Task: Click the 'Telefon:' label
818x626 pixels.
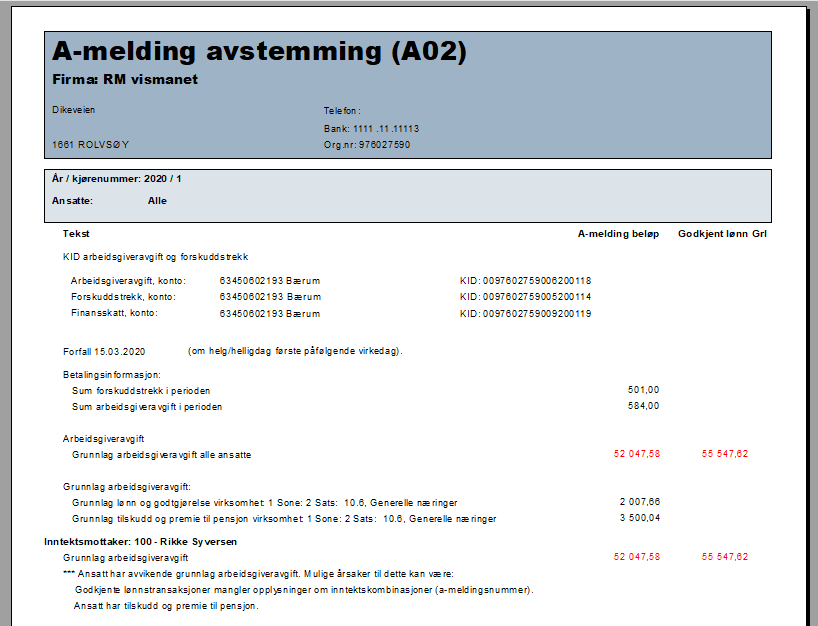Action: pos(342,111)
